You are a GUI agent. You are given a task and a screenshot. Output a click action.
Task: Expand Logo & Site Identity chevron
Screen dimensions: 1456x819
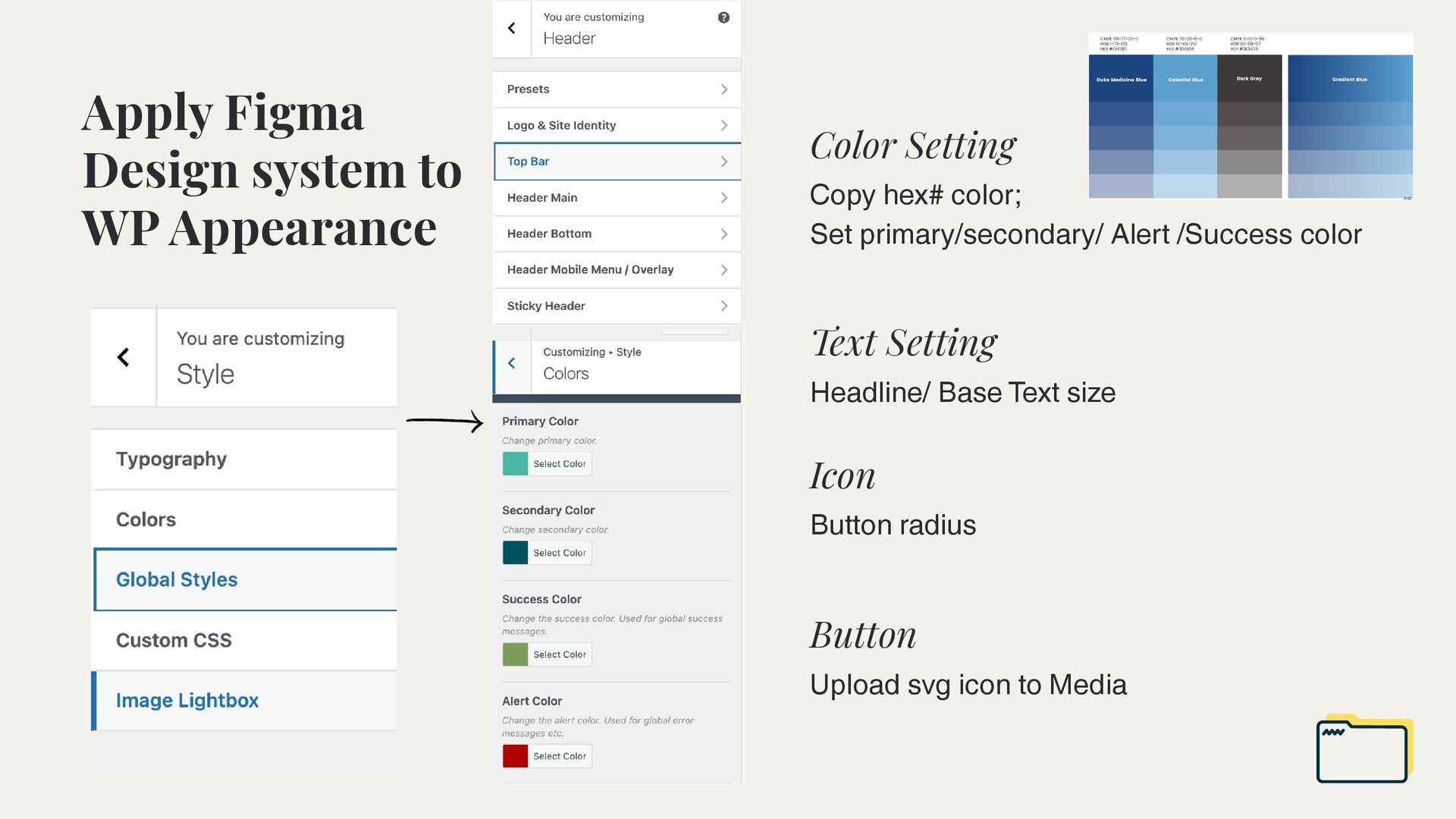[x=724, y=126]
